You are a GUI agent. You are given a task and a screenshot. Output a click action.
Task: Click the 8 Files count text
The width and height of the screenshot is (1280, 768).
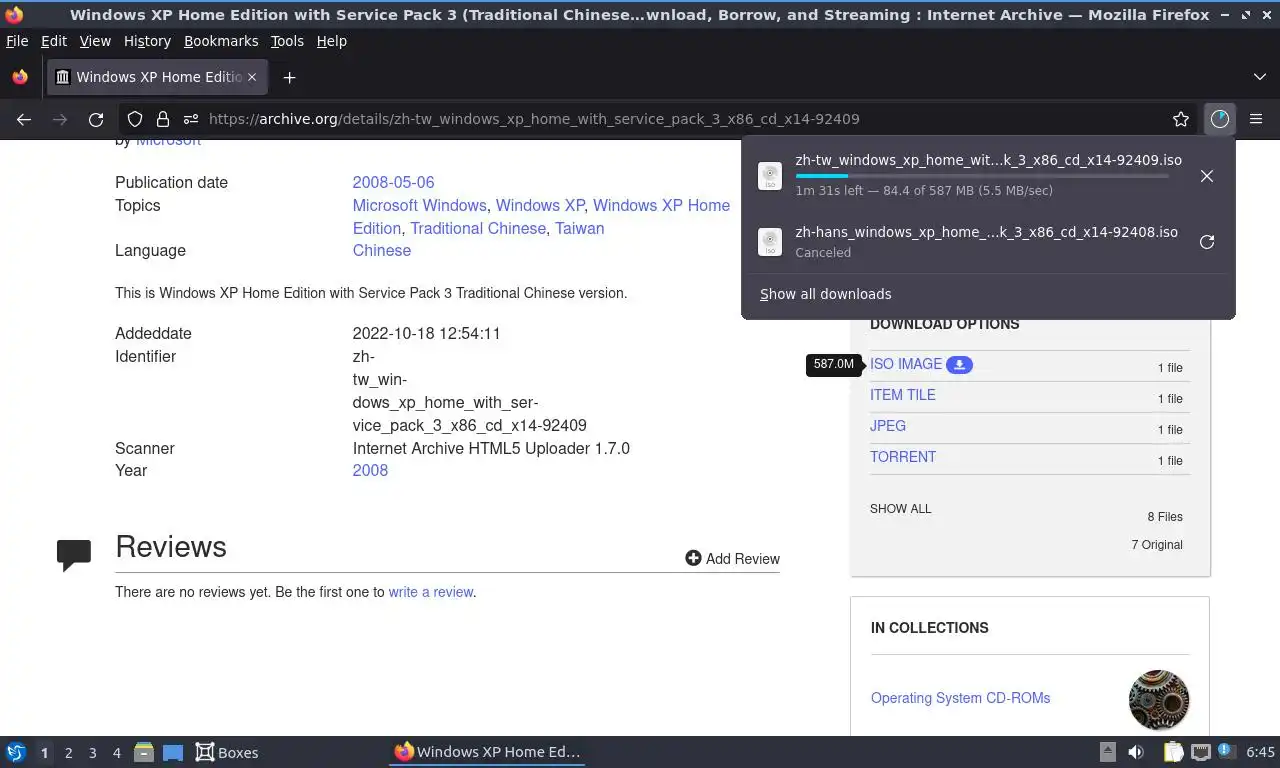pos(1165,517)
